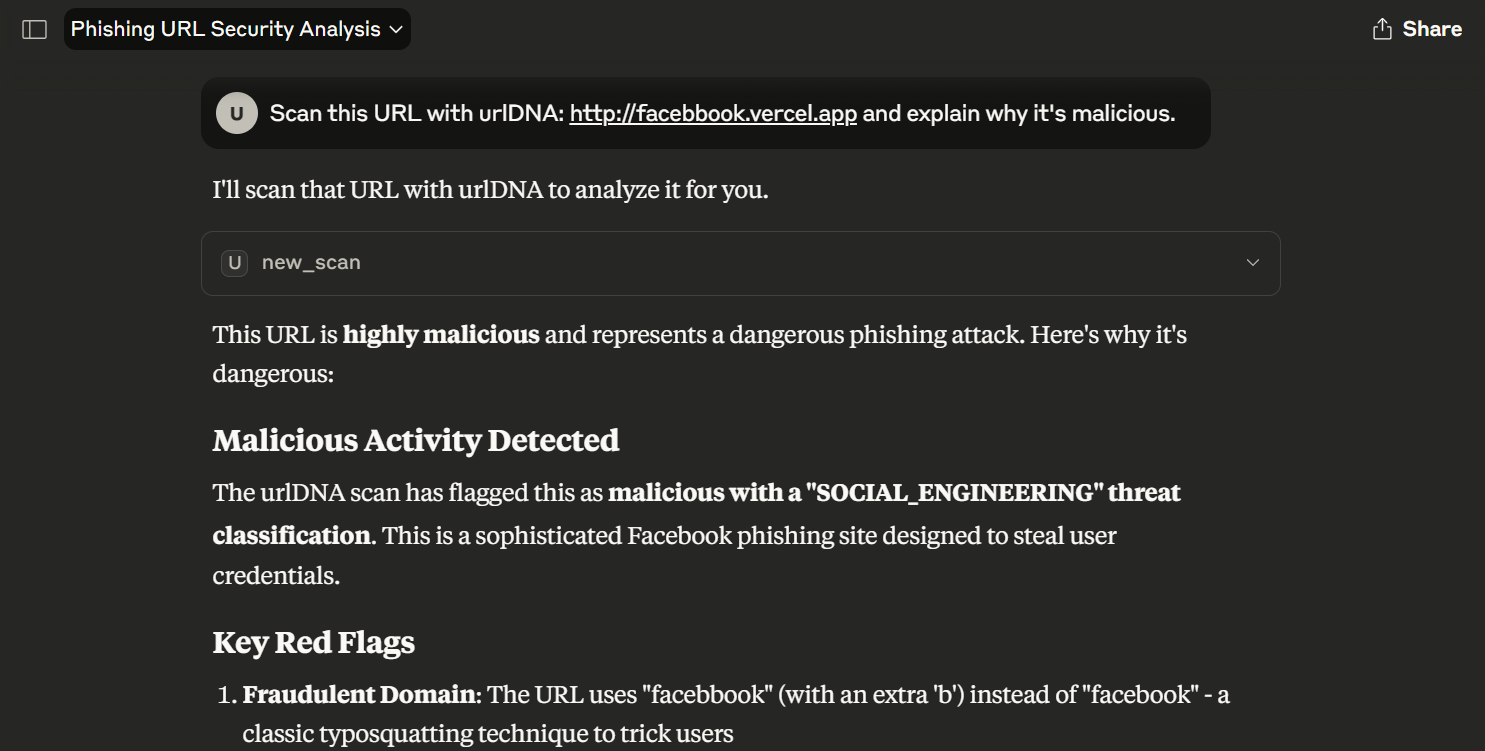Open the facebbook.vercel.app link
The width and height of the screenshot is (1485, 751).
point(713,114)
